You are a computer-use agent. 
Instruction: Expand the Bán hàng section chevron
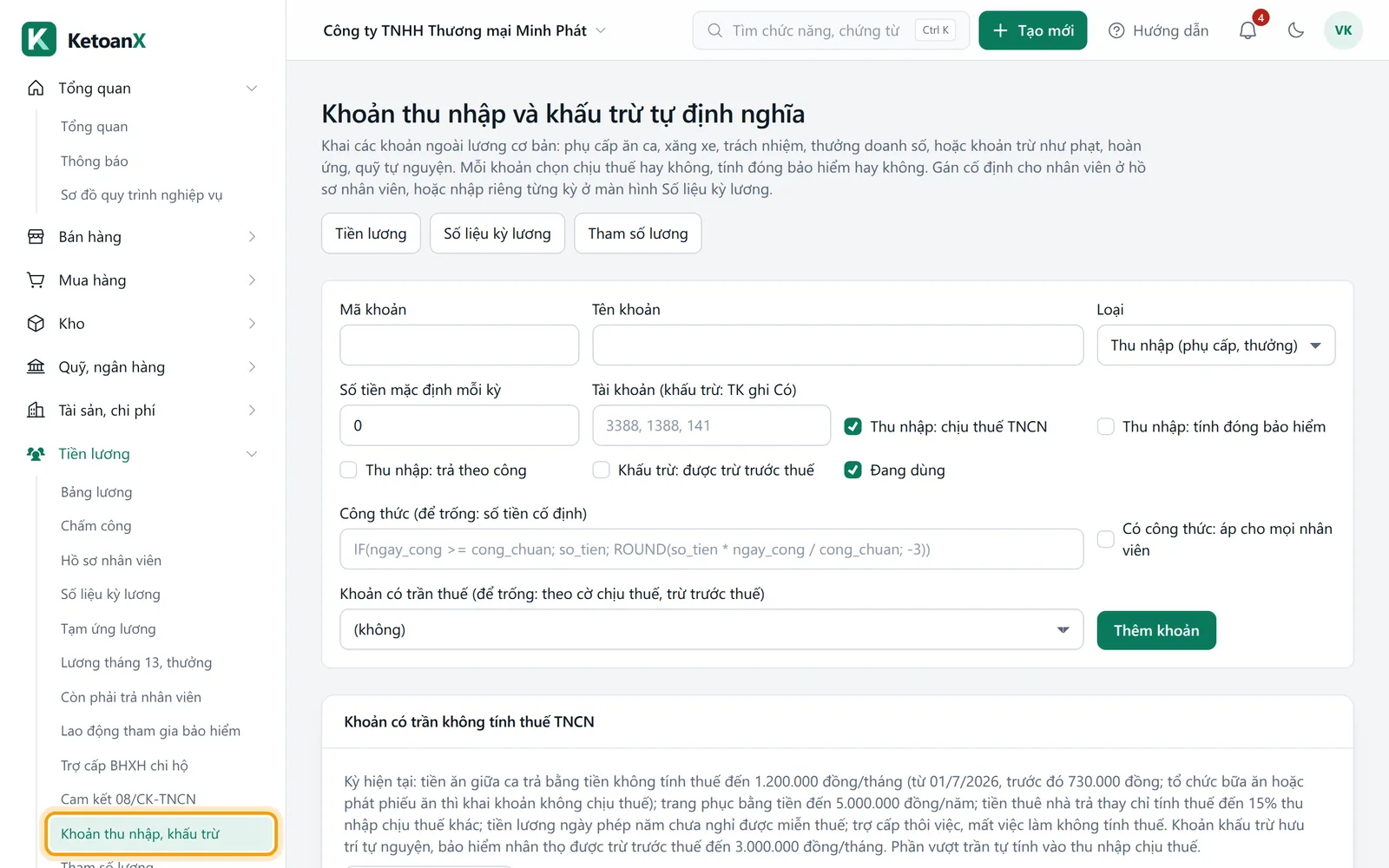click(x=252, y=236)
